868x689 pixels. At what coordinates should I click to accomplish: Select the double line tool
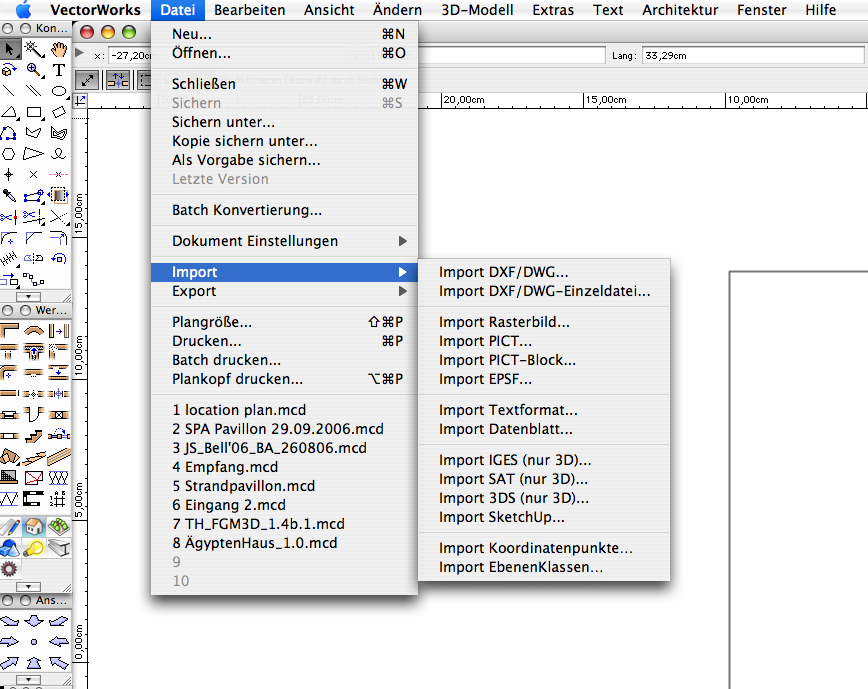(x=34, y=91)
